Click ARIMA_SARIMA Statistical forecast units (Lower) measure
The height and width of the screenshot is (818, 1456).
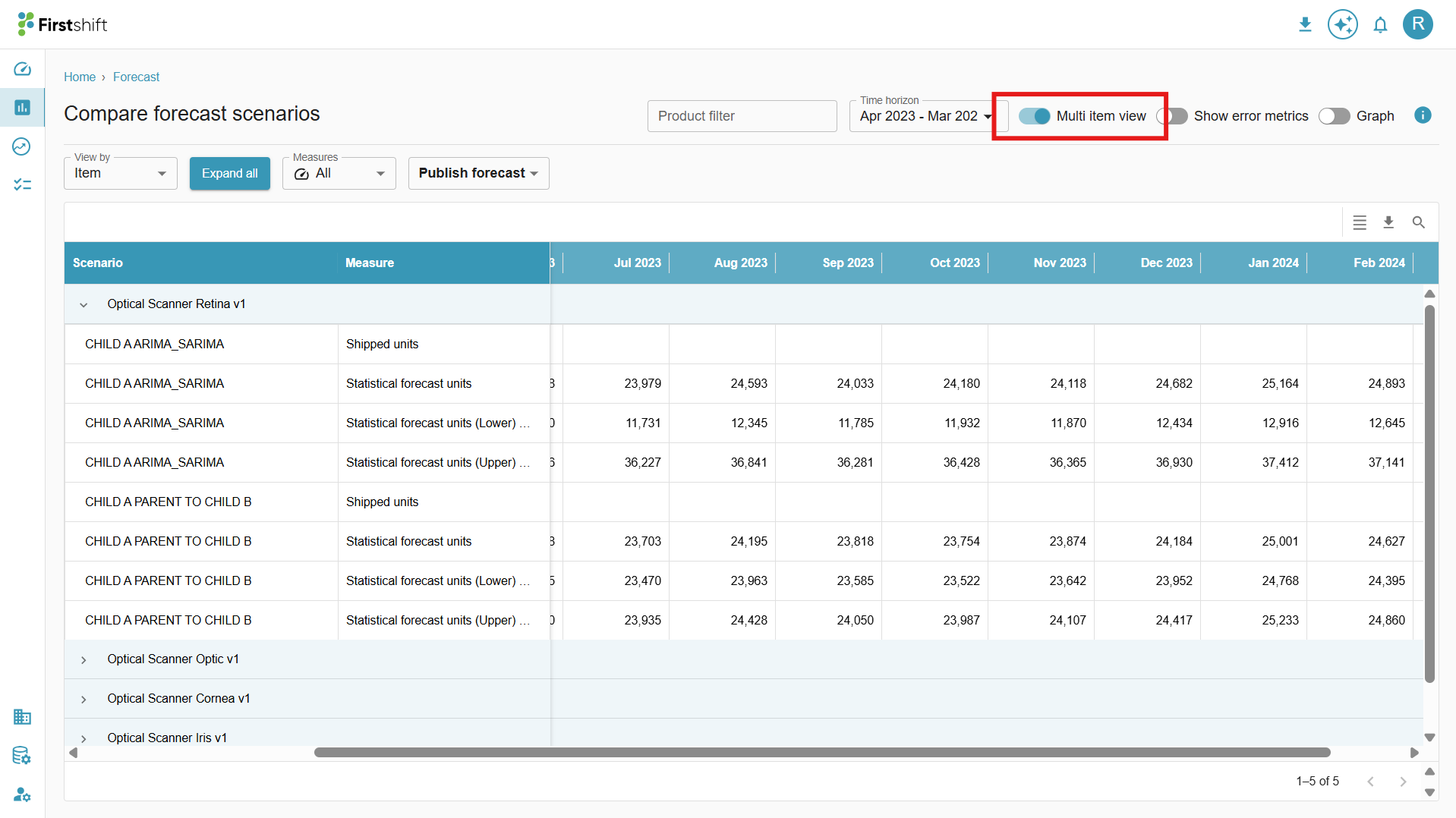pyautogui.click(x=438, y=423)
